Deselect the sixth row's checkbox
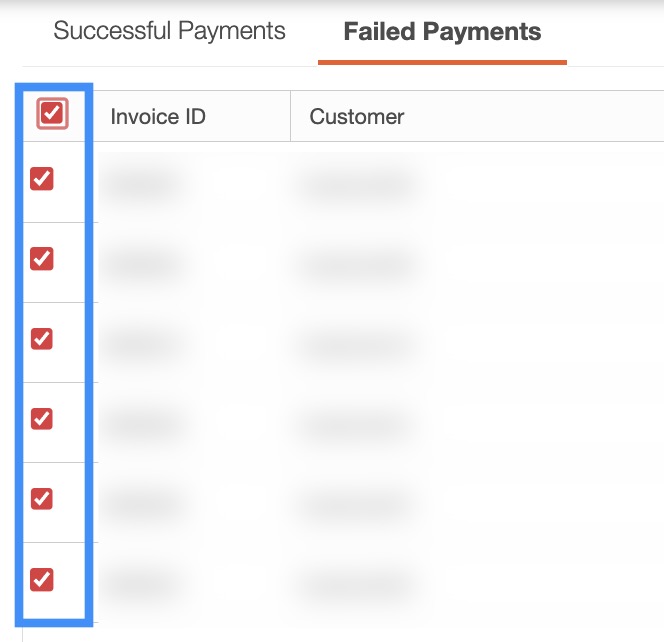The image size is (664, 642). [x=42, y=579]
